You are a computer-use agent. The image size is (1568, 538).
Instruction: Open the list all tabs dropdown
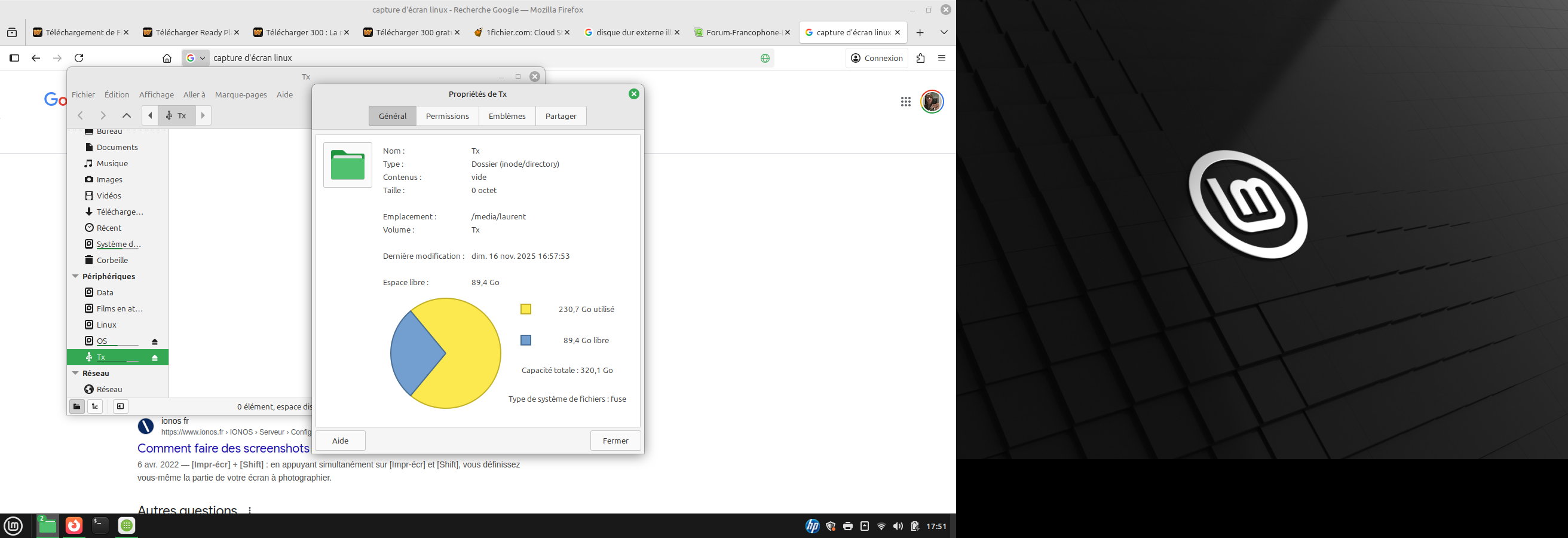944,32
